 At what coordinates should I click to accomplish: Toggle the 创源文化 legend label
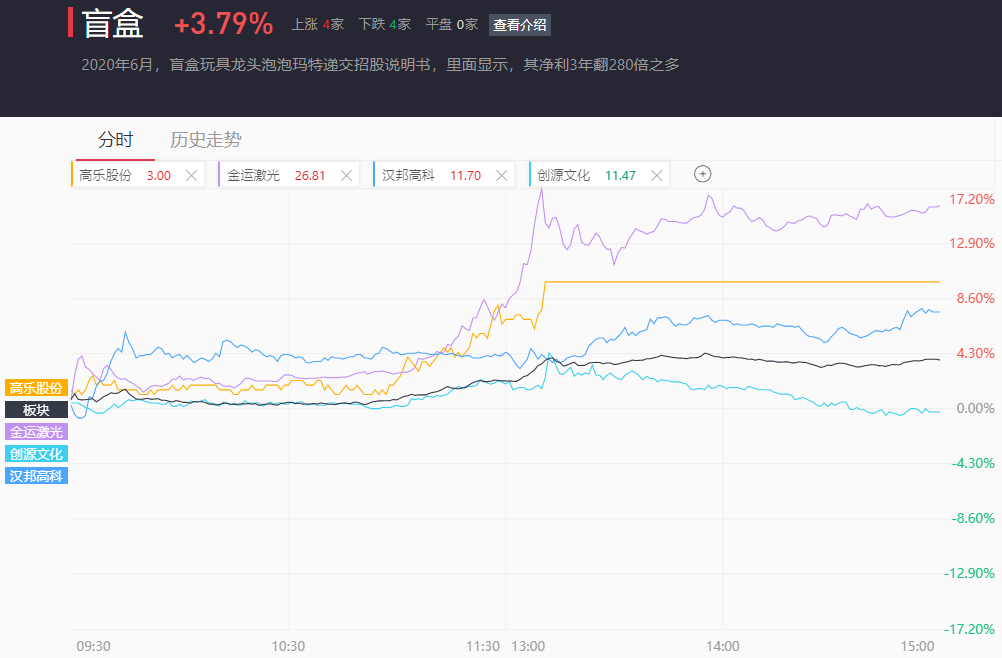(x=37, y=454)
